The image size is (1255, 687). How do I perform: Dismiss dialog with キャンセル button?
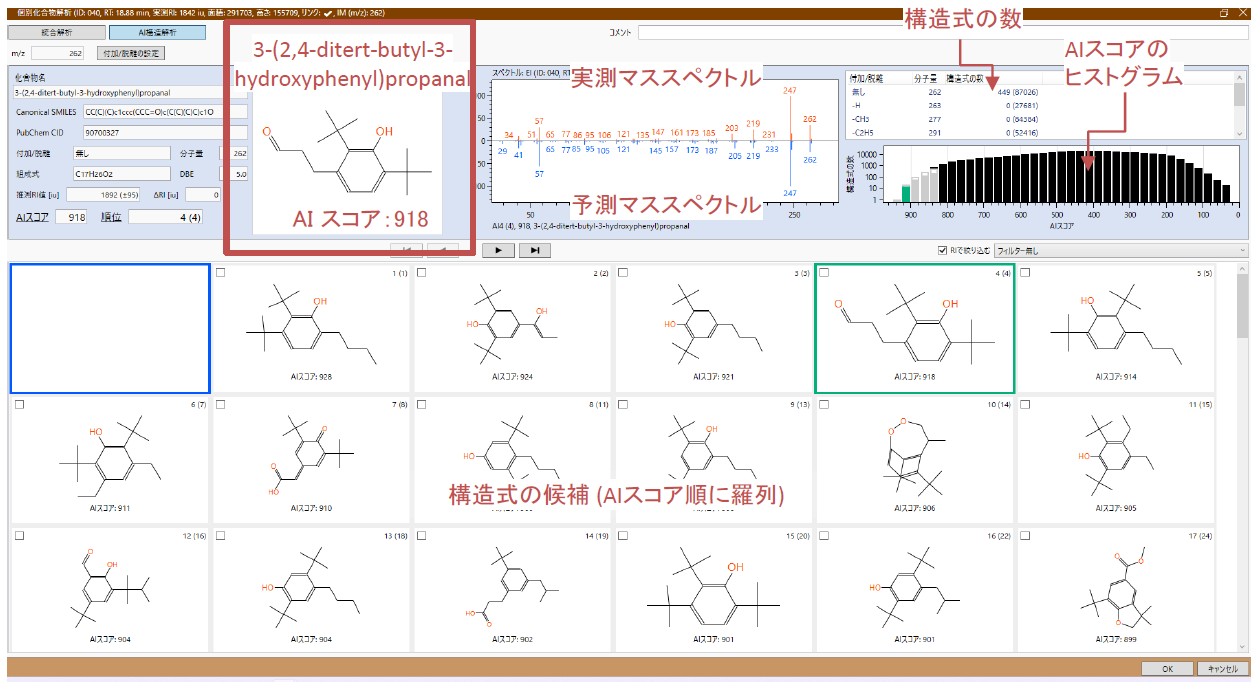(1222, 669)
